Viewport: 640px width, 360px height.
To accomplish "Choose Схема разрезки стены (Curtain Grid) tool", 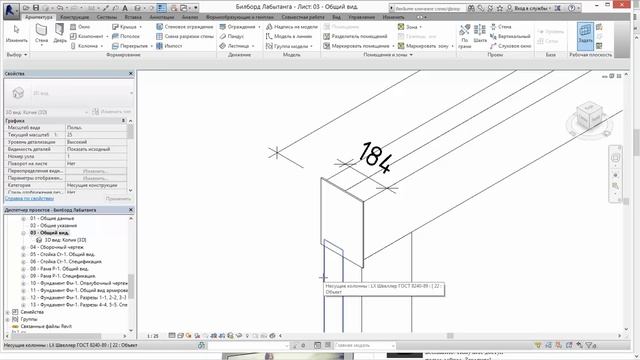I will 185,36.
